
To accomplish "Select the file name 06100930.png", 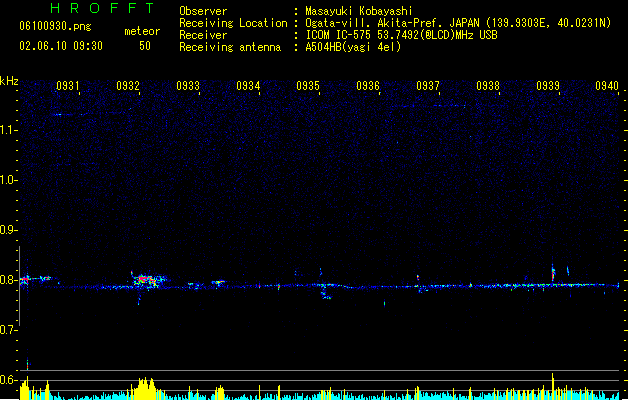I will tap(55, 26).
